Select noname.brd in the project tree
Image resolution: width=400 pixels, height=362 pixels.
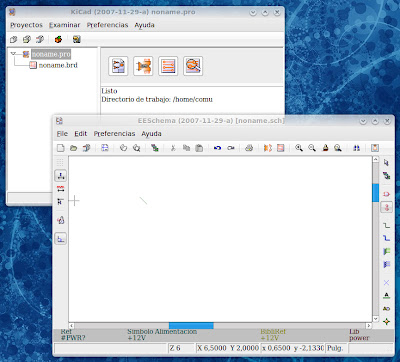coord(58,65)
